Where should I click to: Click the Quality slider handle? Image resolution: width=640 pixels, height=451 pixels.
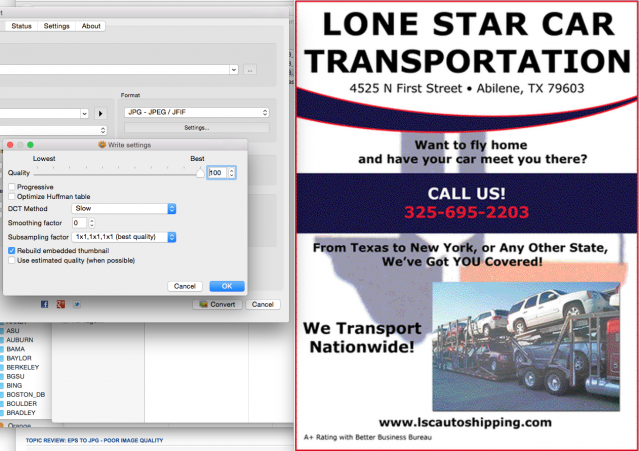pos(200,173)
